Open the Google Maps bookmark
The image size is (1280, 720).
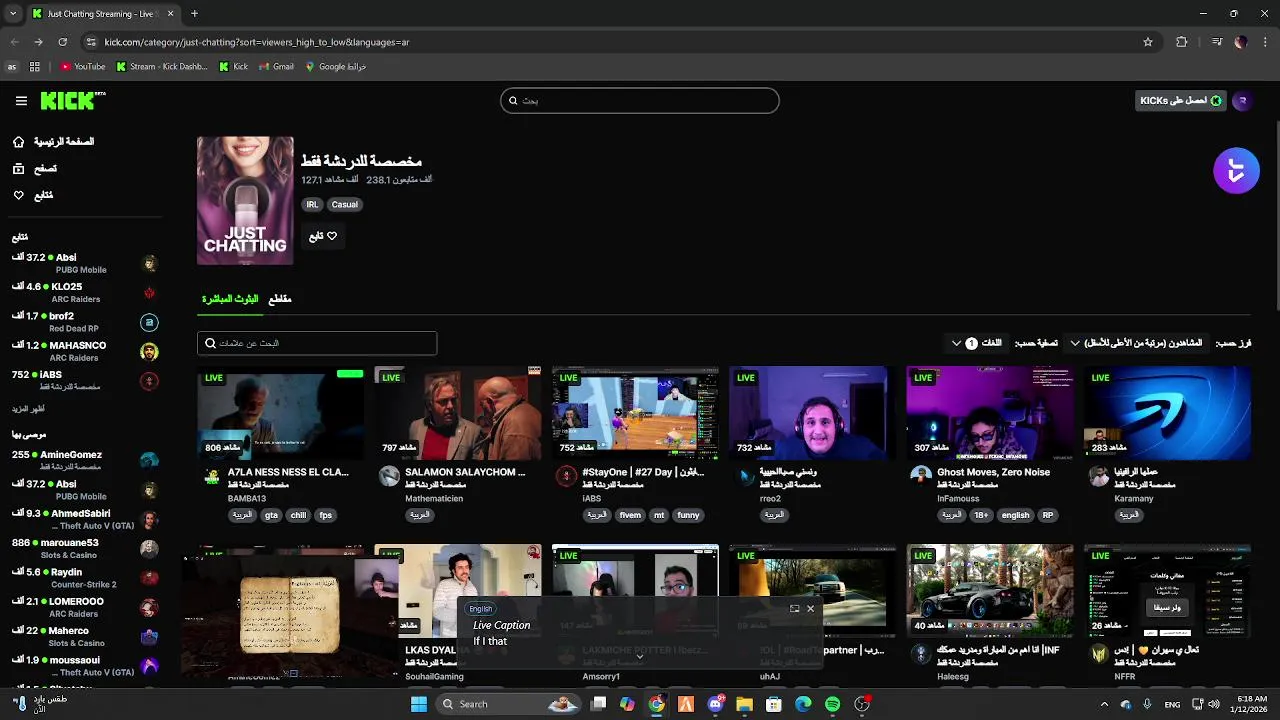pyautogui.click(x=335, y=67)
